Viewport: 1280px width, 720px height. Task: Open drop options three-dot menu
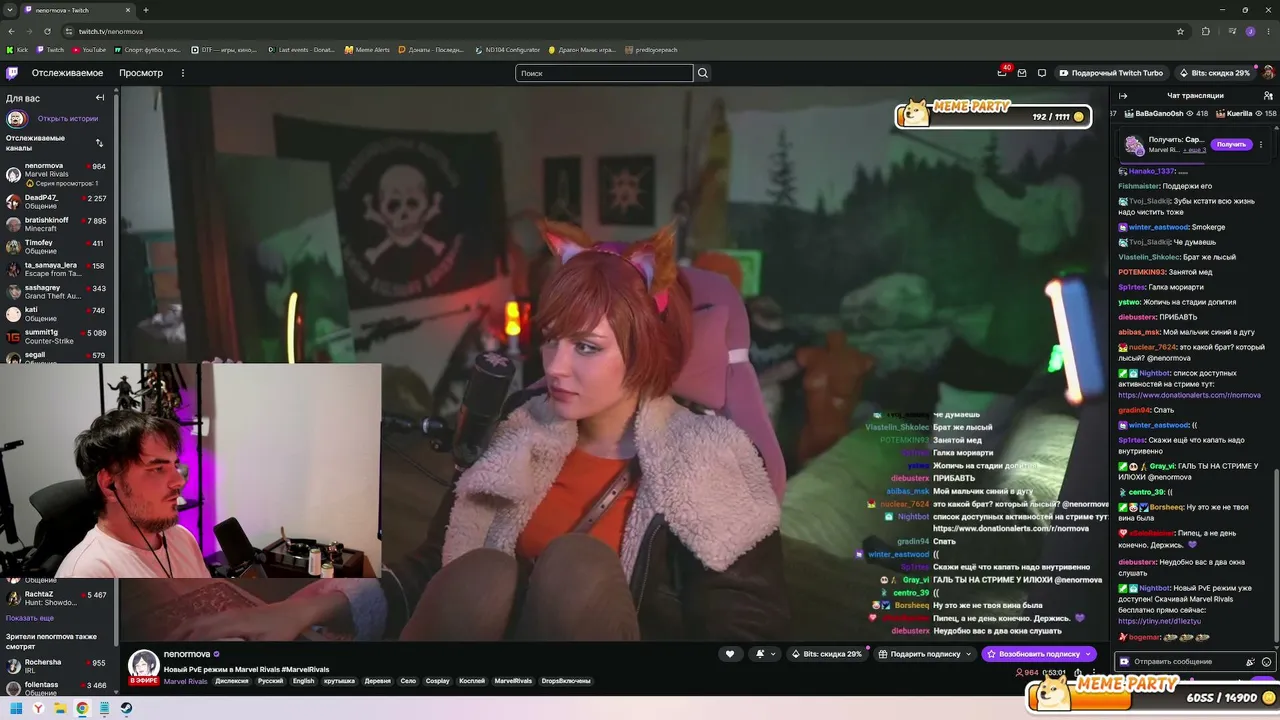tap(1261, 144)
